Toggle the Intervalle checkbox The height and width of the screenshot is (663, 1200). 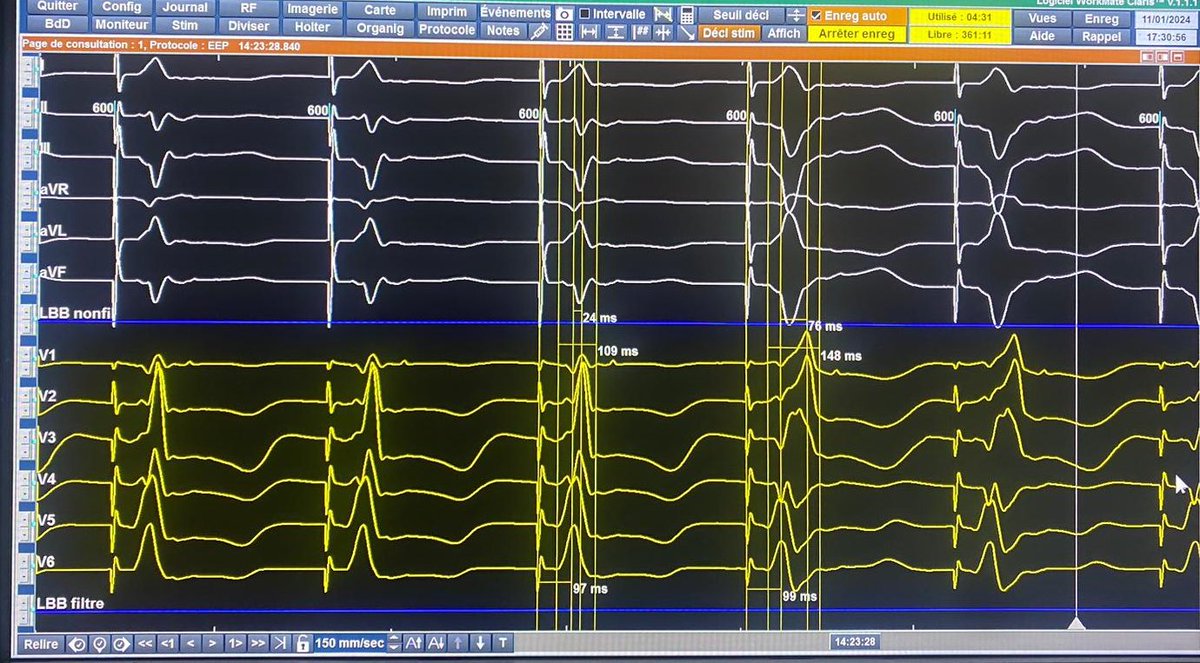point(584,14)
